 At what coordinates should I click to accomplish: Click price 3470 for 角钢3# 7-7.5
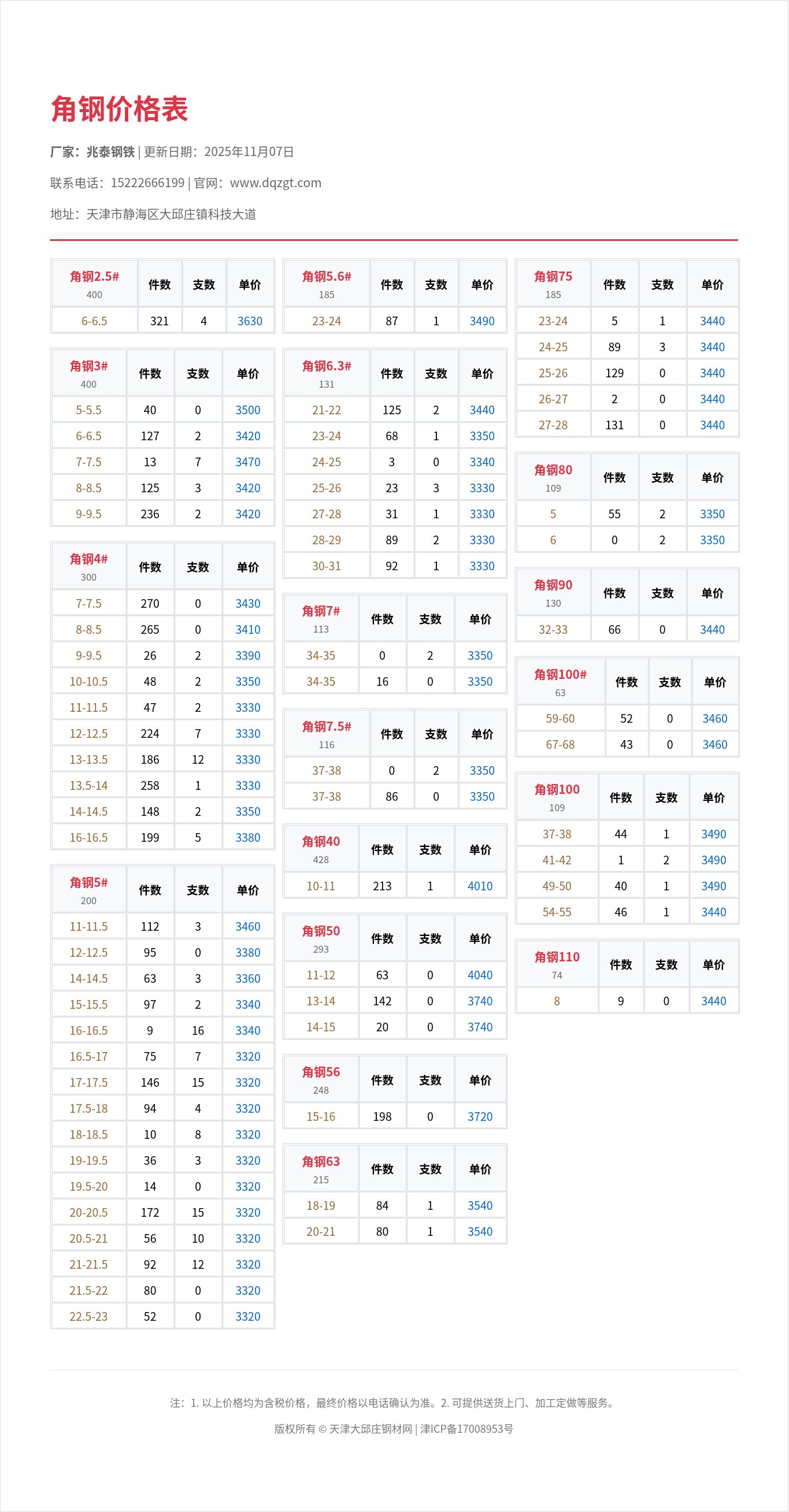248,462
